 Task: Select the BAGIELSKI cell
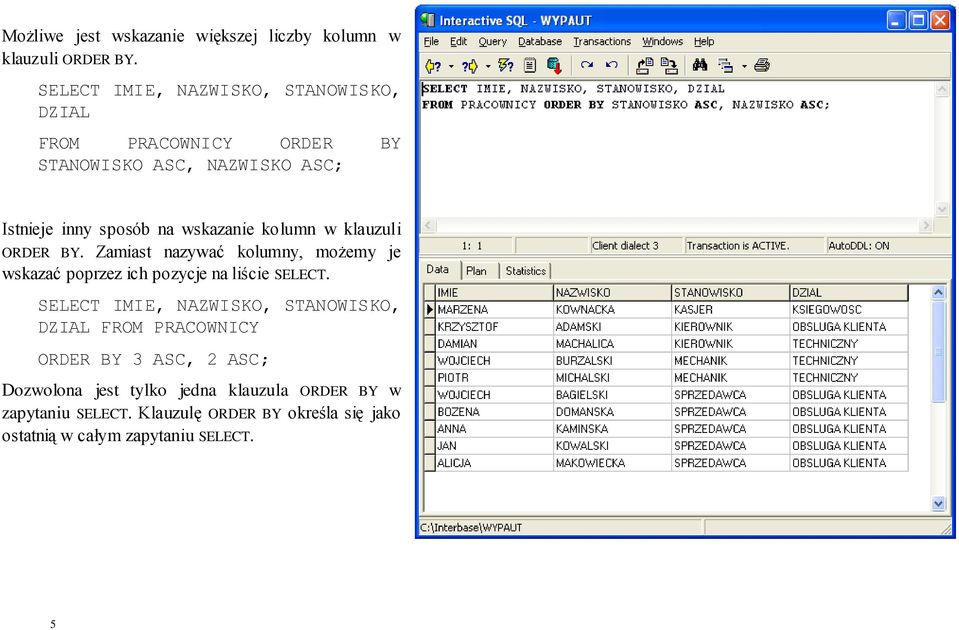(x=612, y=396)
